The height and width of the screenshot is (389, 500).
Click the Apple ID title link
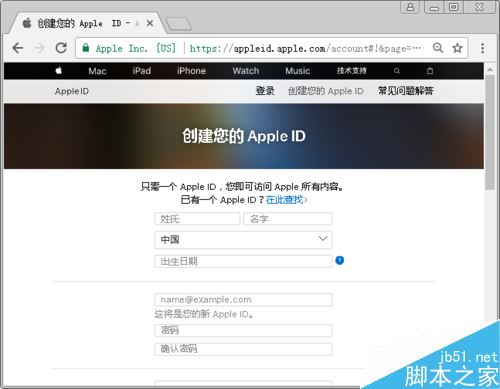(72, 91)
